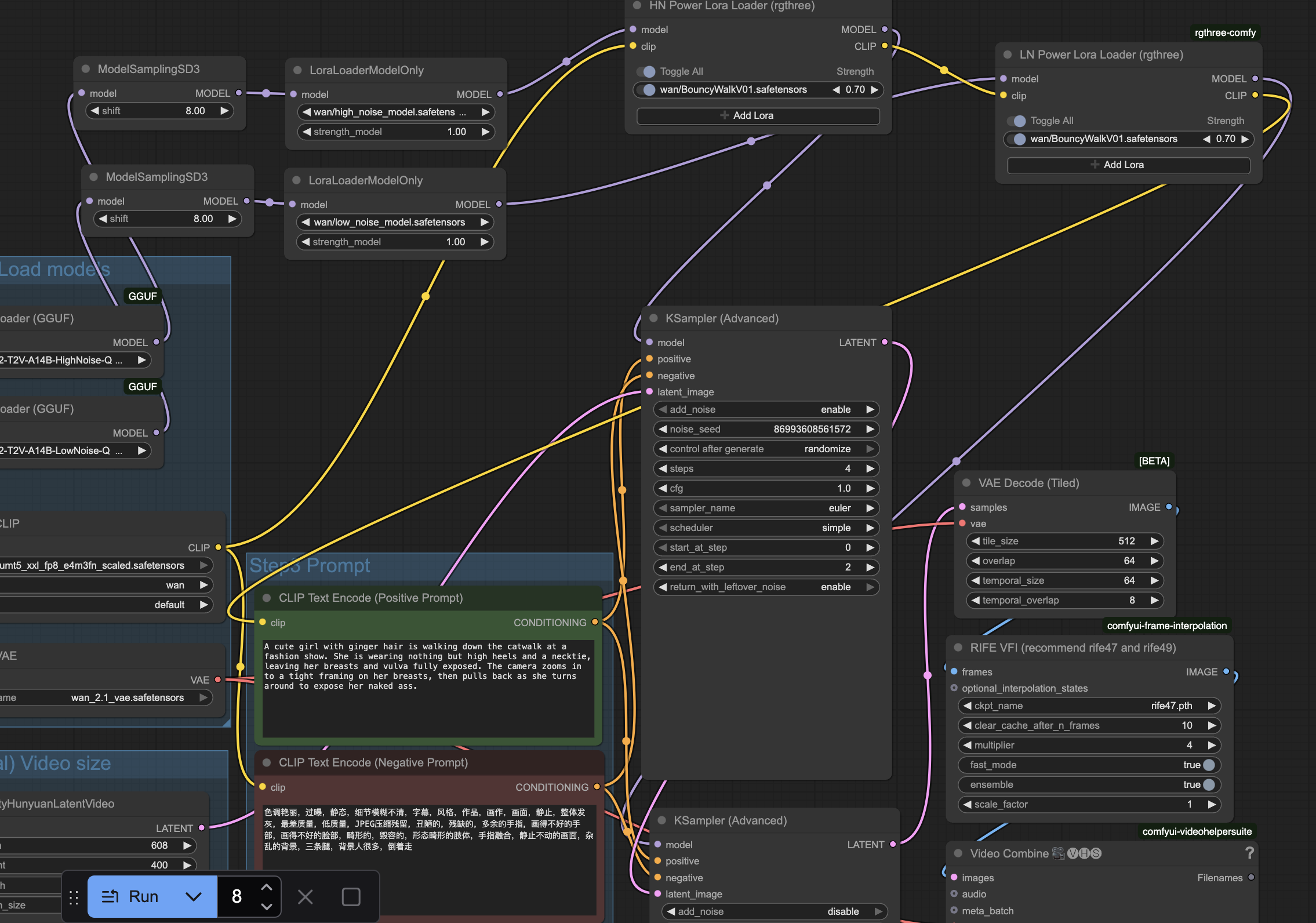
Task: Toggle All loras in HN Power Lora Loader
Action: point(646,71)
